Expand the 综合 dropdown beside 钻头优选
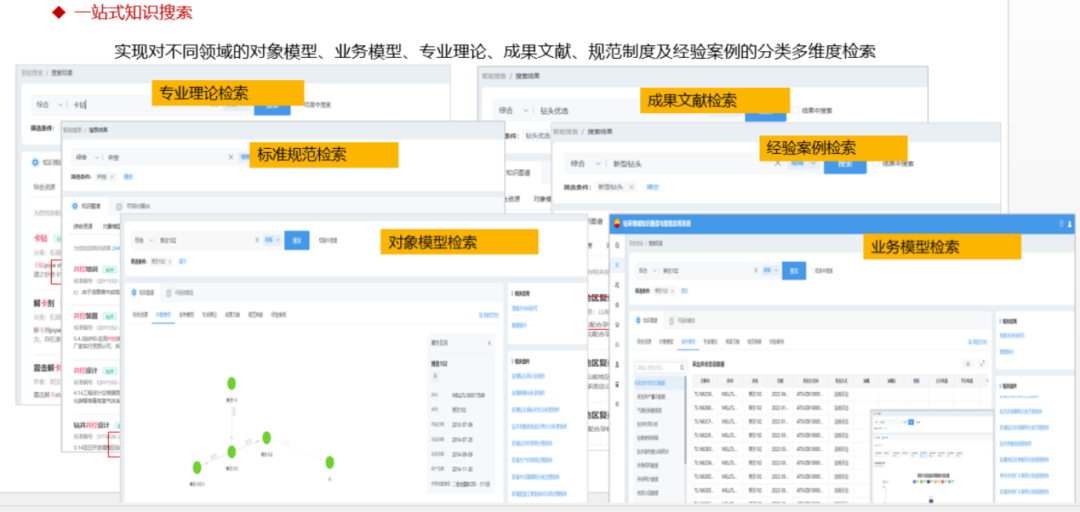This screenshot has width=1080, height=512. (511, 110)
